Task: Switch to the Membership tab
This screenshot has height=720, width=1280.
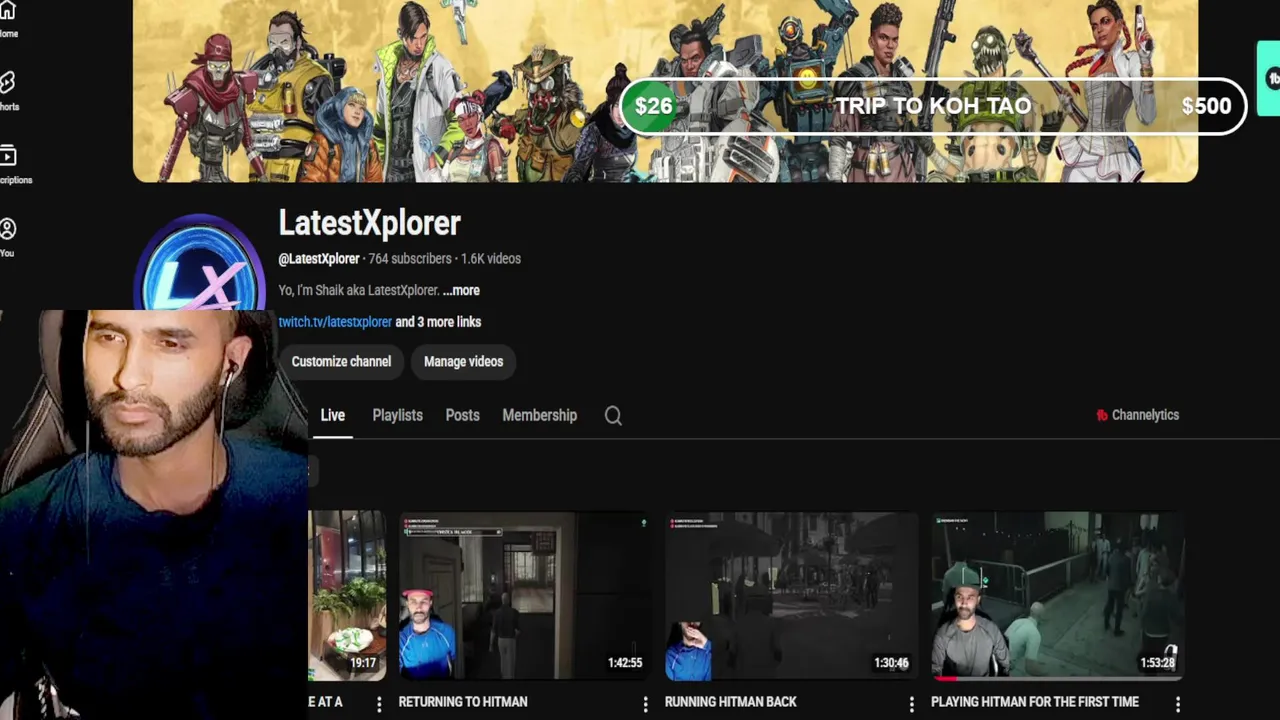Action: 539,415
